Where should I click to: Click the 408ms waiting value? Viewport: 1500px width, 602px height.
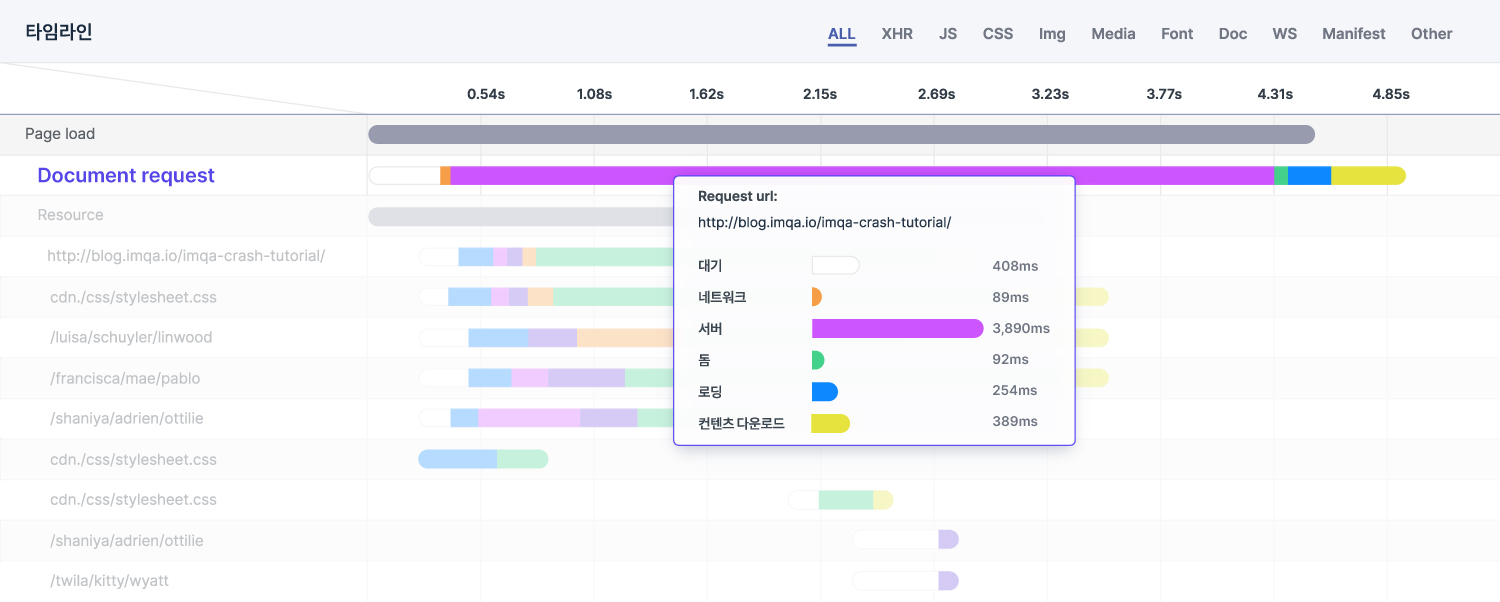coord(1015,266)
